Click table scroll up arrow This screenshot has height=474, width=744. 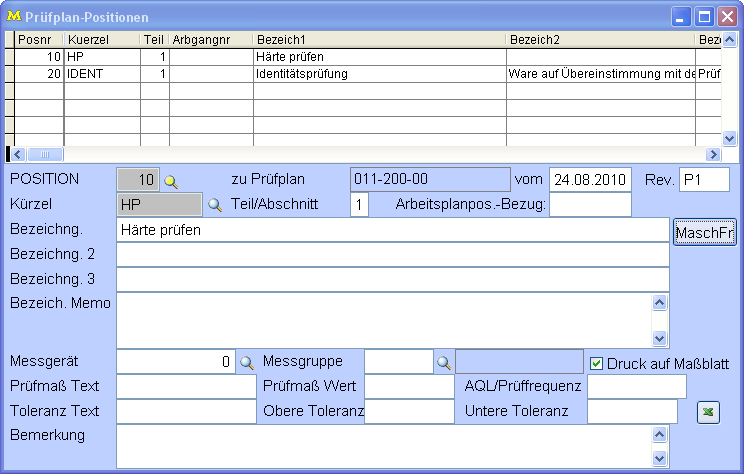click(729, 39)
